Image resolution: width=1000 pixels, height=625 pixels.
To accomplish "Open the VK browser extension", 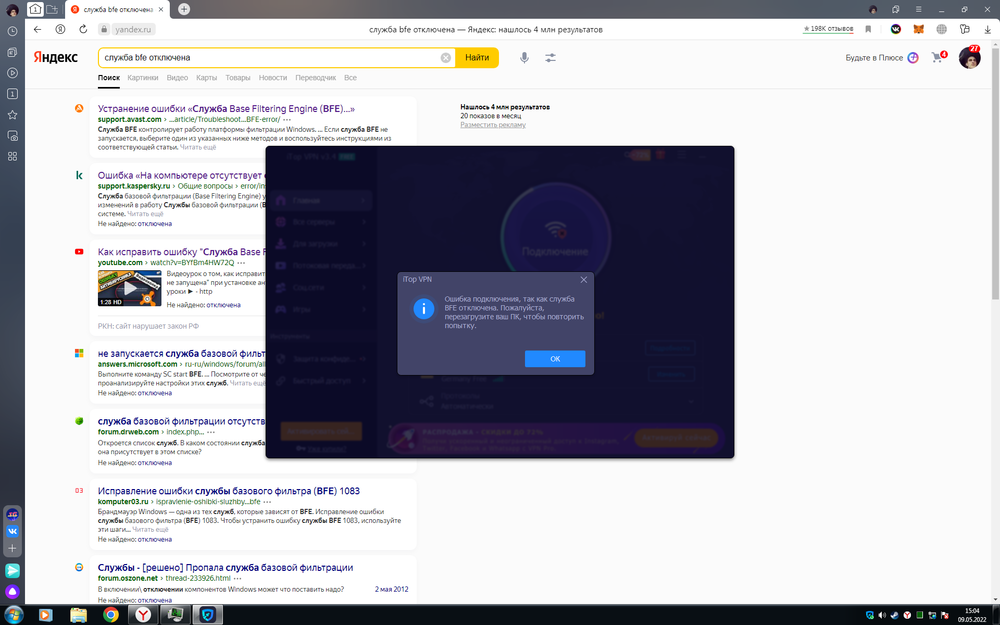I will tap(895, 29).
